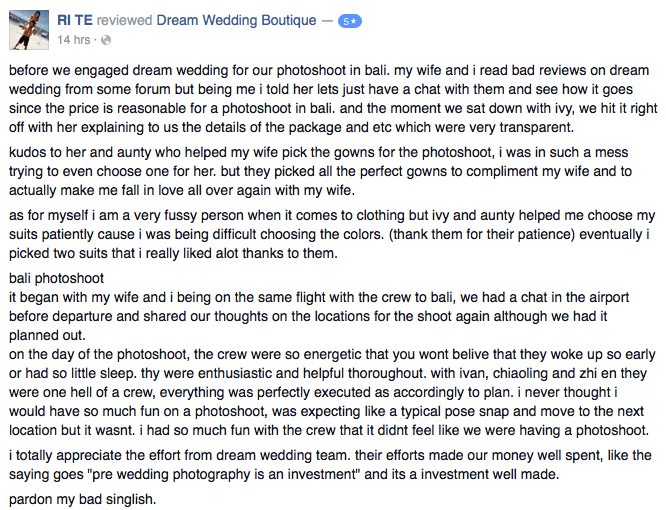Click the line starting "it began with my wife"

point(319,297)
